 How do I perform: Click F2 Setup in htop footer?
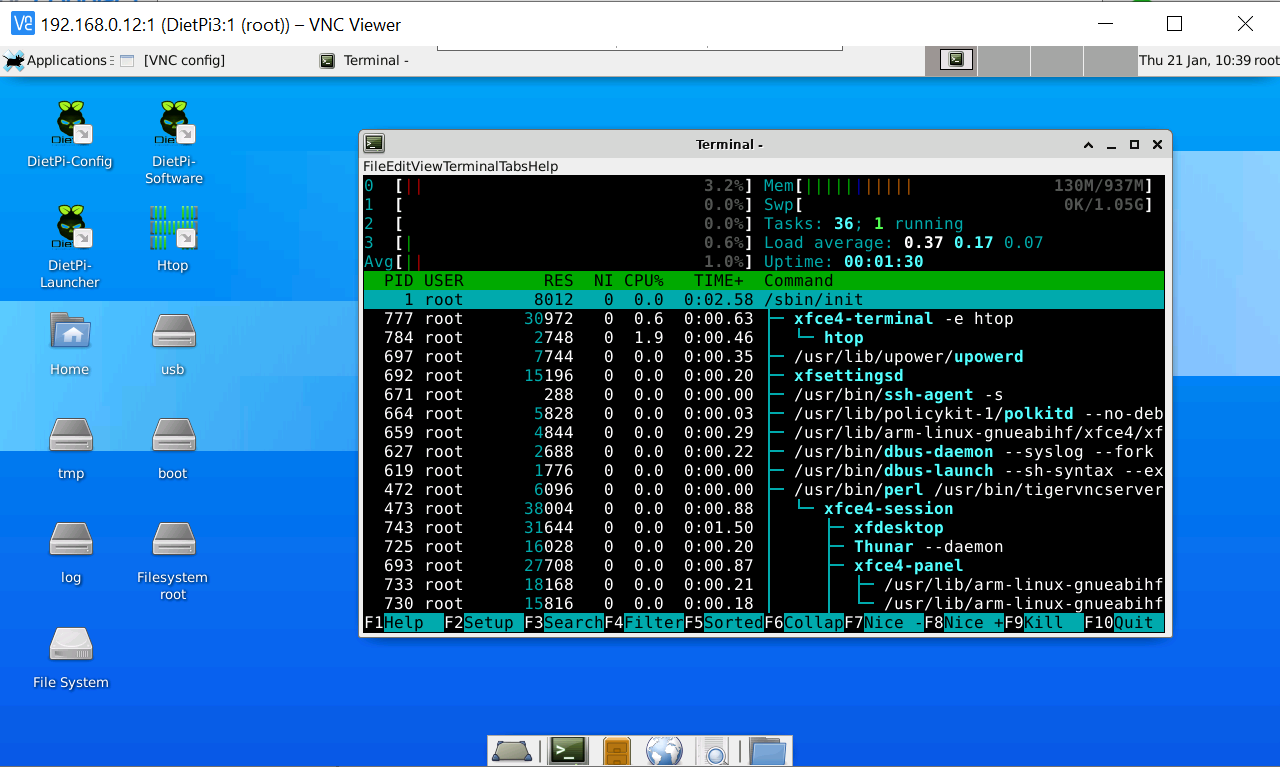[479, 623]
